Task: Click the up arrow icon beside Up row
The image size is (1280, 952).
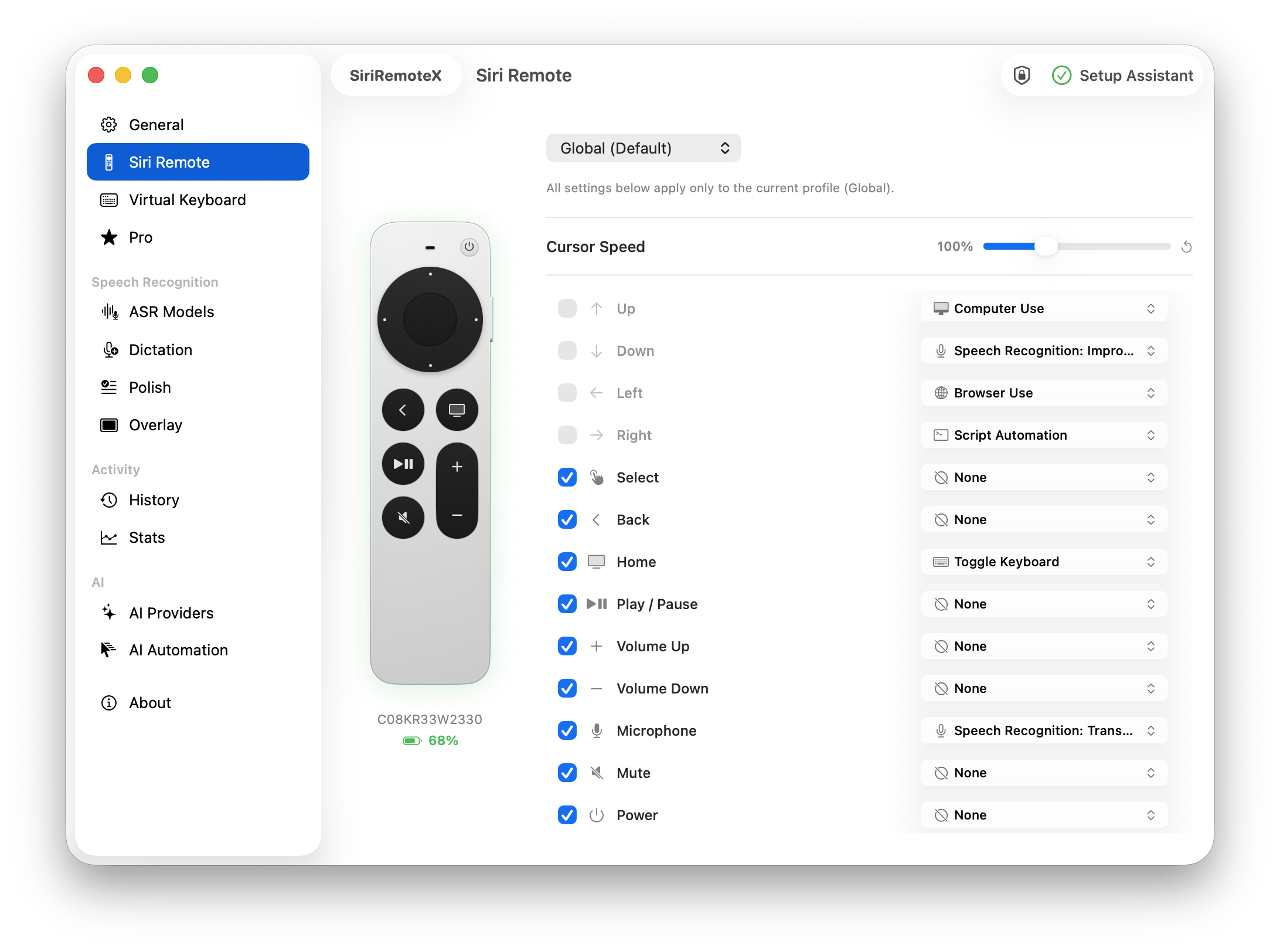Action: click(x=597, y=309)
